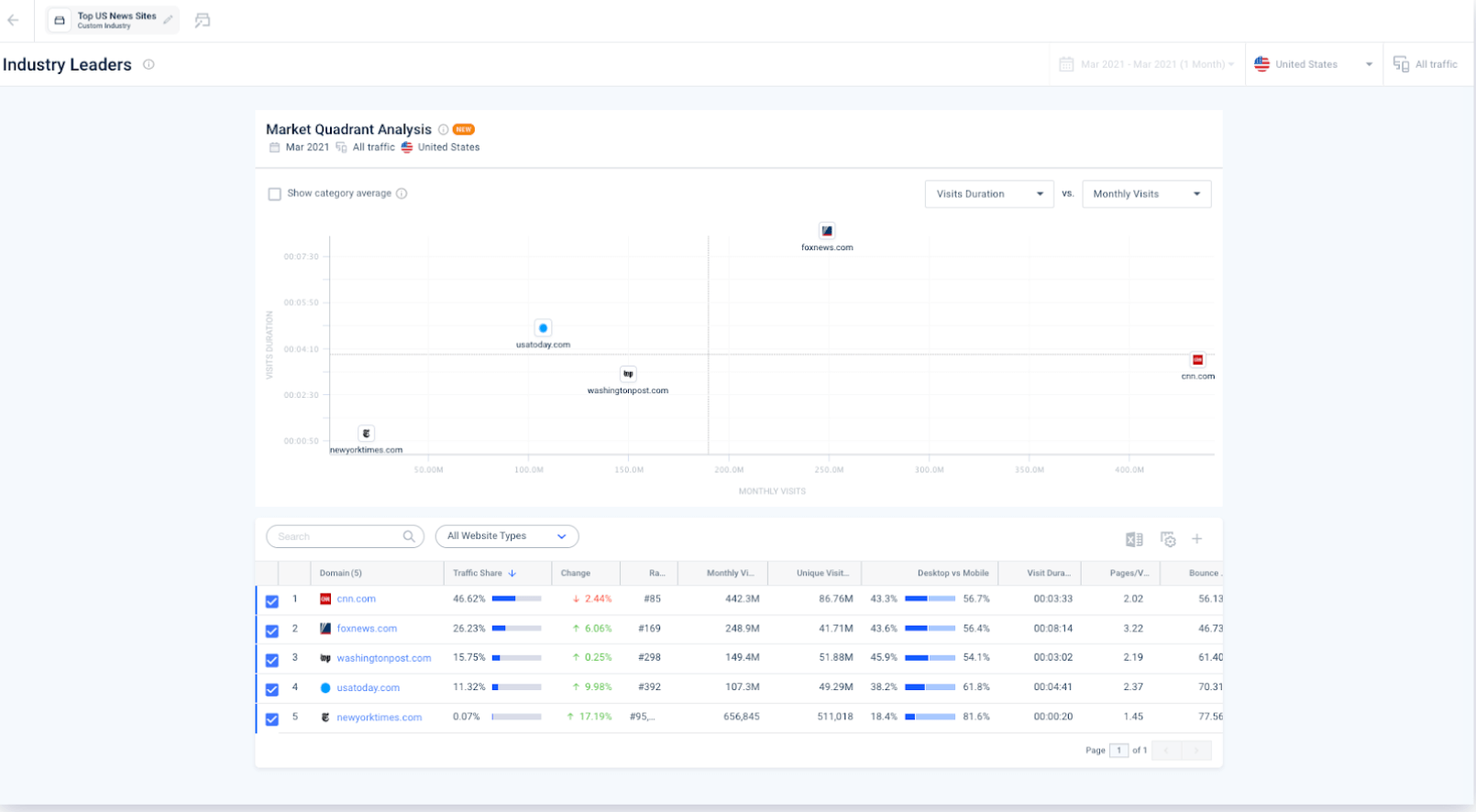Sort by Change column header
This screenshot has height=812, width=1476.
click(x=585, y=573)
